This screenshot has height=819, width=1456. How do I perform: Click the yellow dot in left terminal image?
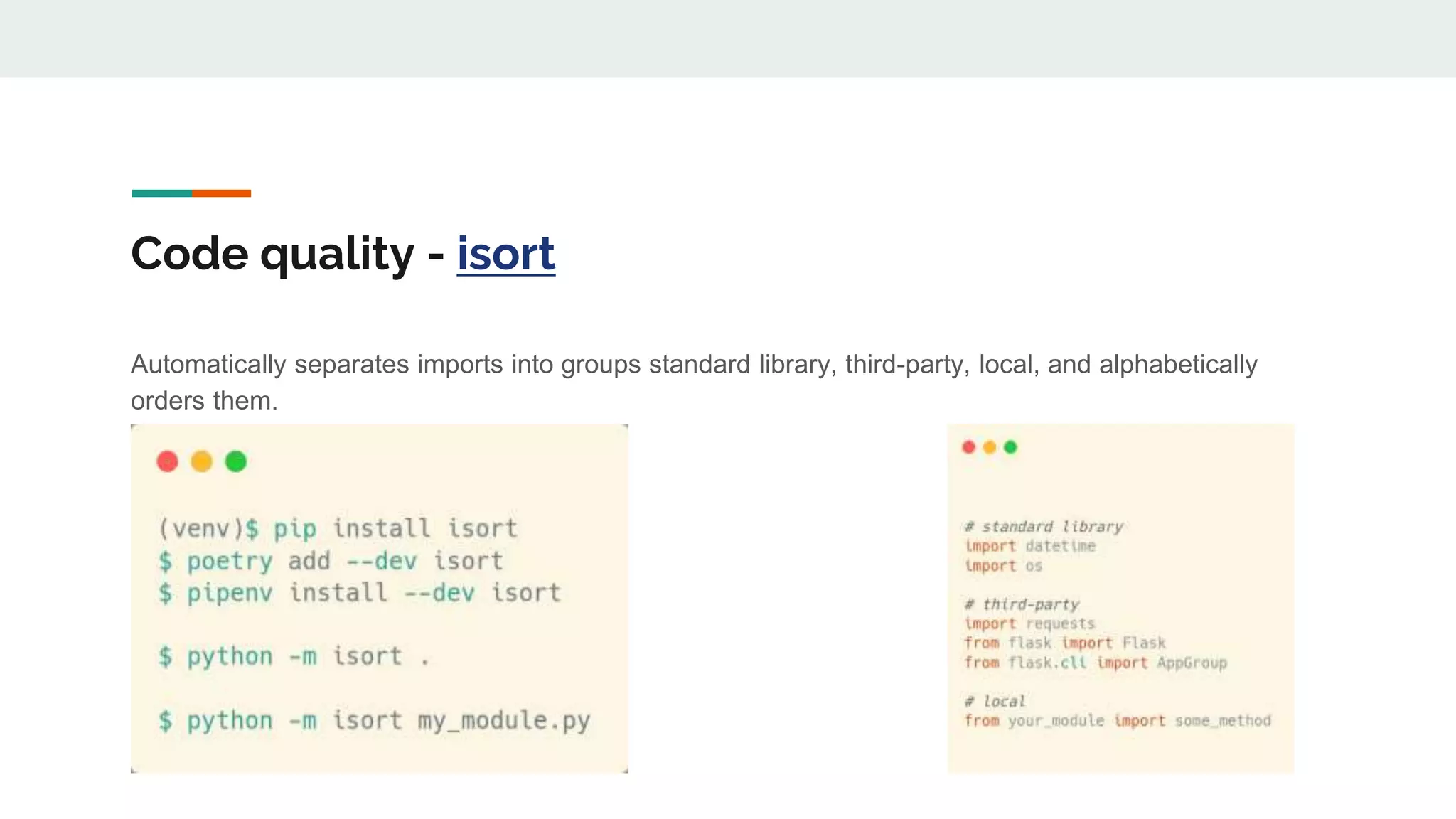click(x=202, y=461)
